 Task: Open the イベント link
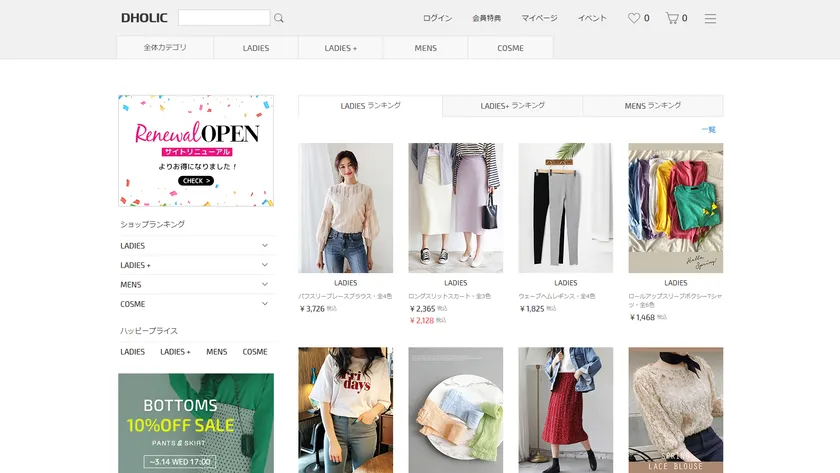click(x=592, y=18)
